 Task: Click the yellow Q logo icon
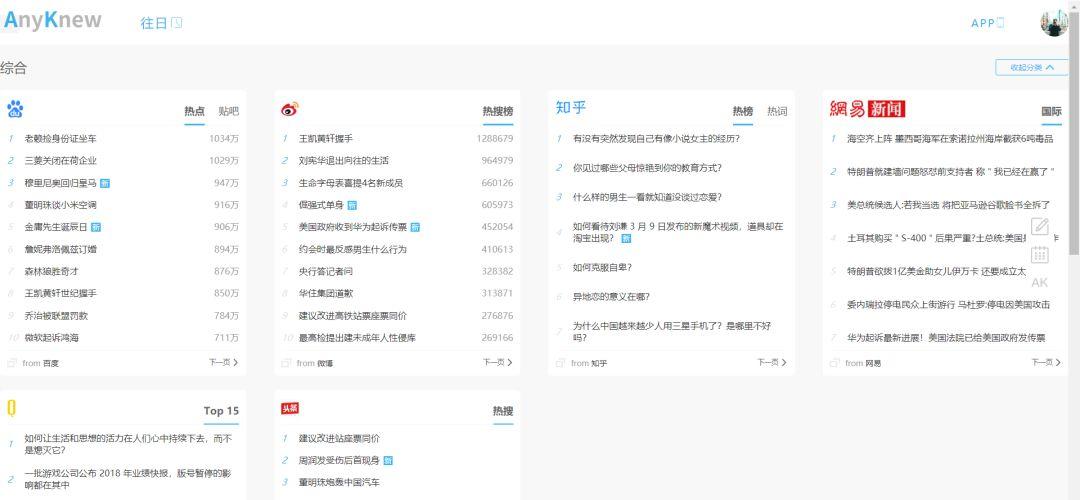11,408
